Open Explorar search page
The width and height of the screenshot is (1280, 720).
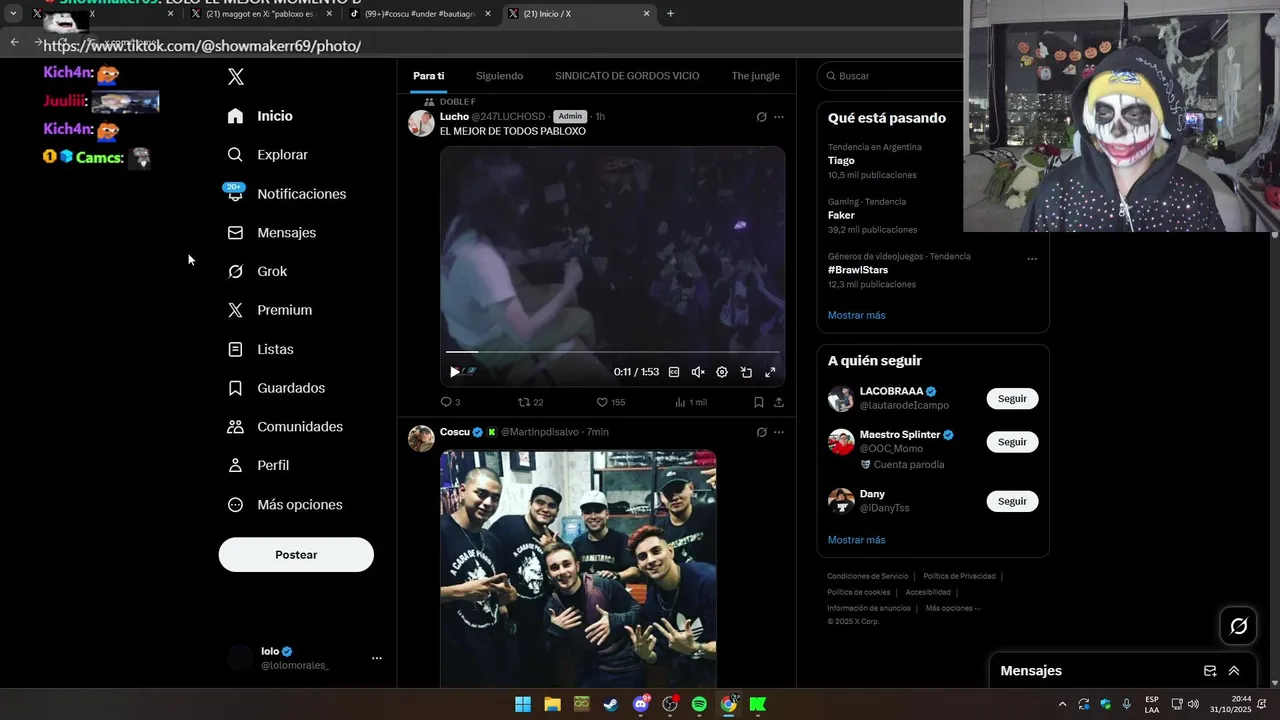(x=267, y=155)
